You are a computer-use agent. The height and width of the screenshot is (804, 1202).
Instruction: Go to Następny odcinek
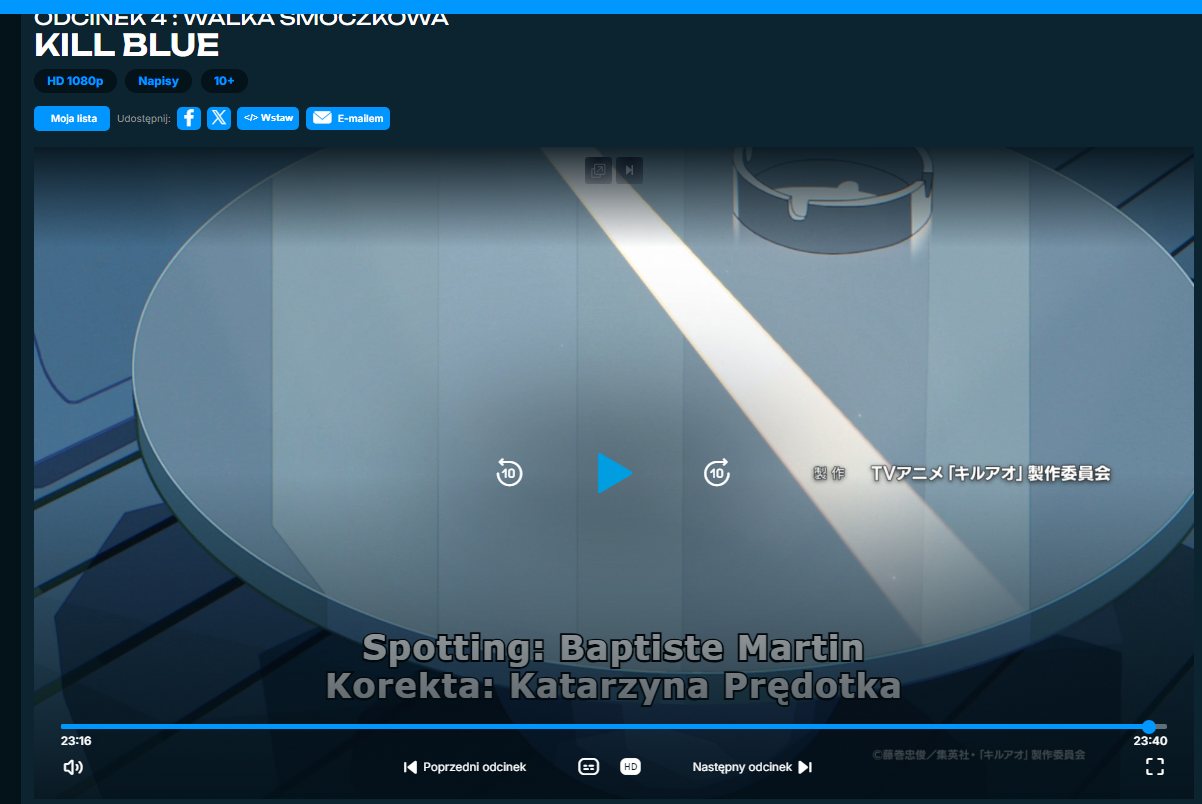752,767
